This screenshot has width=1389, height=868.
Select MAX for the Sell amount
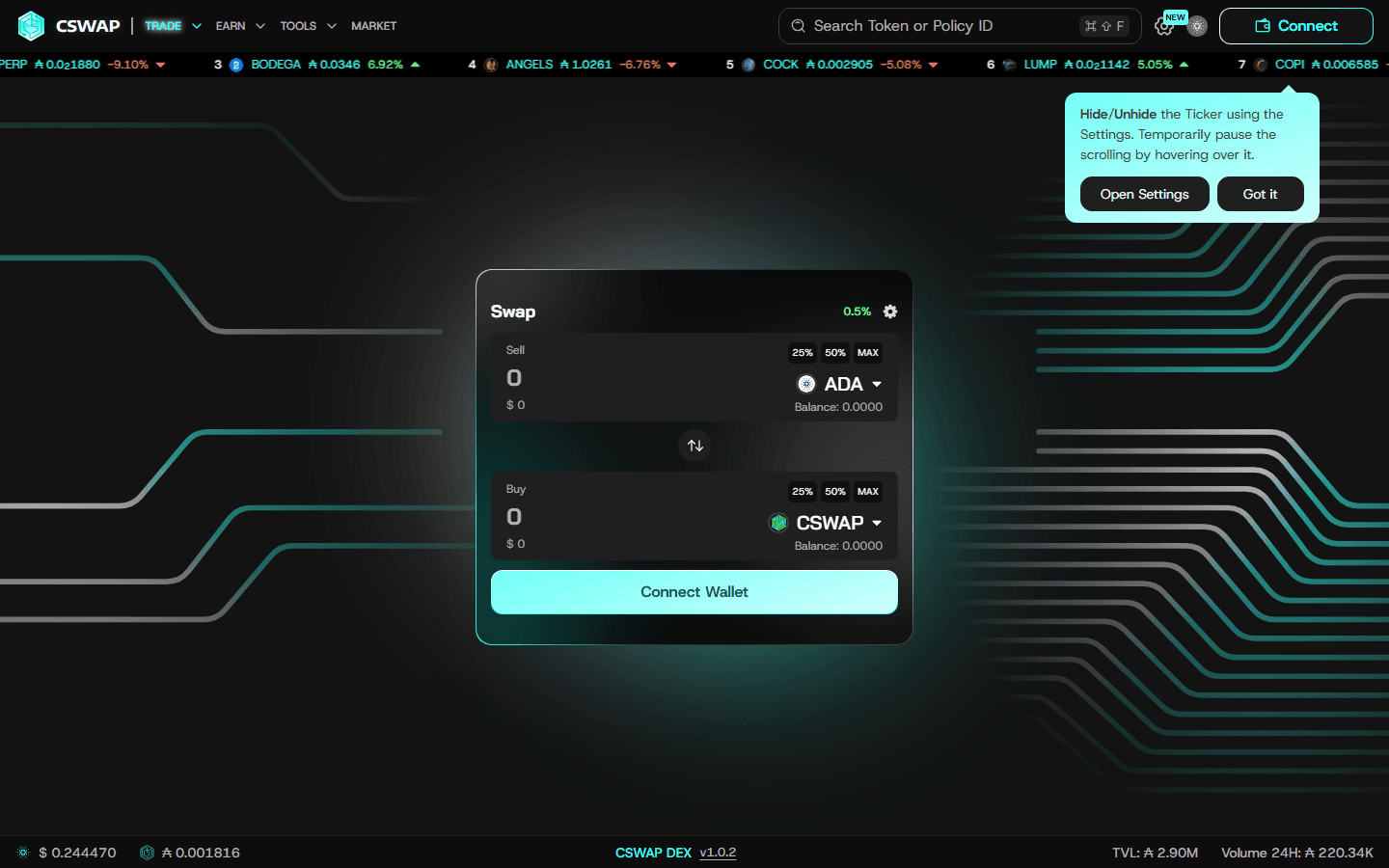click(868, 353)
